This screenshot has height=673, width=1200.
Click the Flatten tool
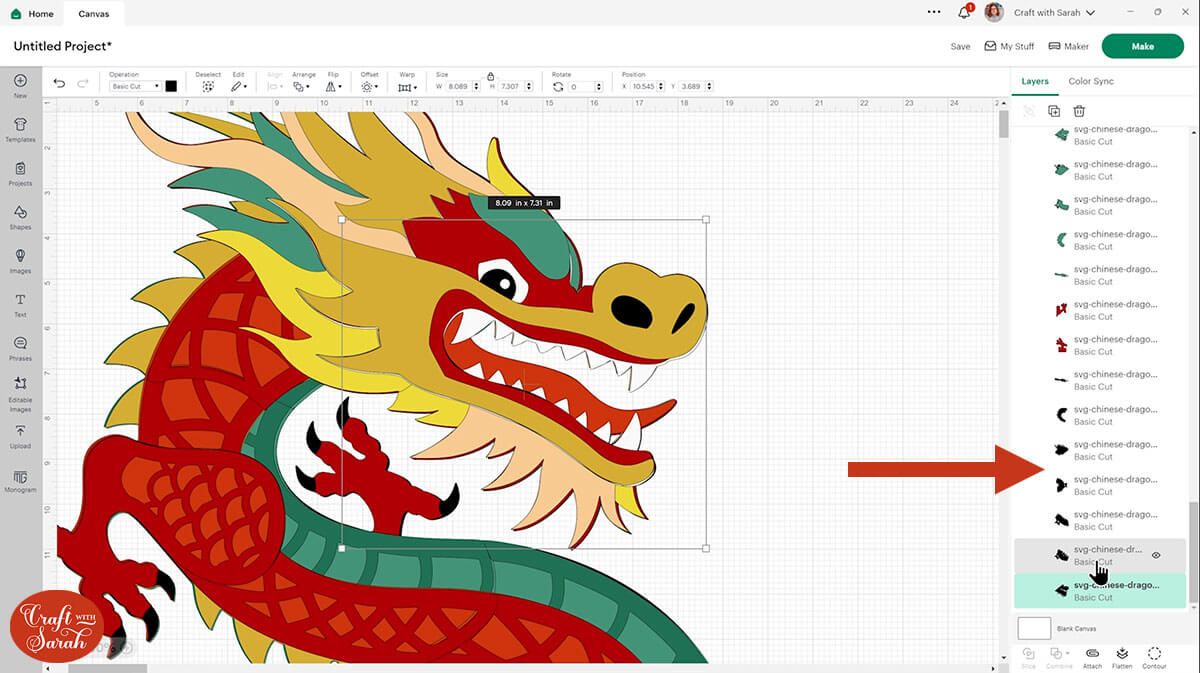pos(1122,657)
